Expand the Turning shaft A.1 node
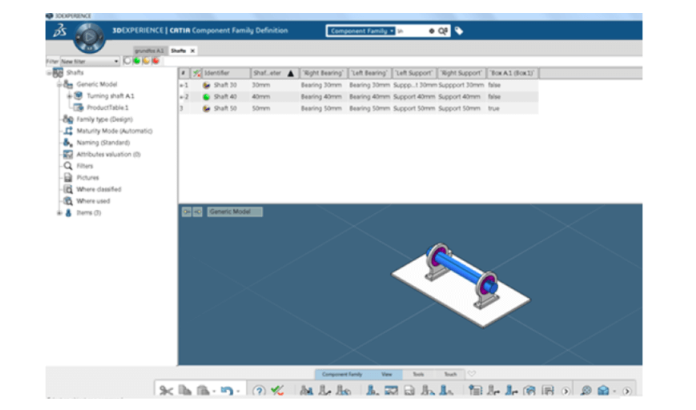Screen dimensions: 696x410 [69, 96]
